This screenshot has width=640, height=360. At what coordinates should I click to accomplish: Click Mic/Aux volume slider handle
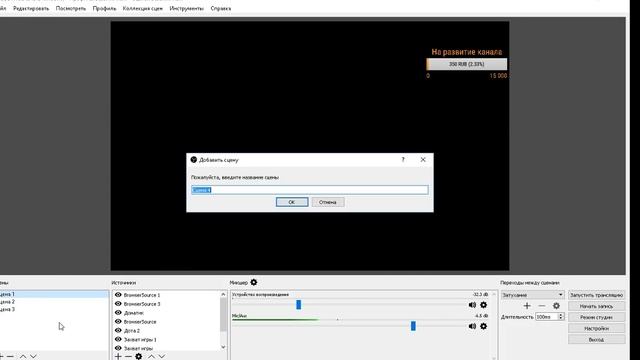[413, 326]
